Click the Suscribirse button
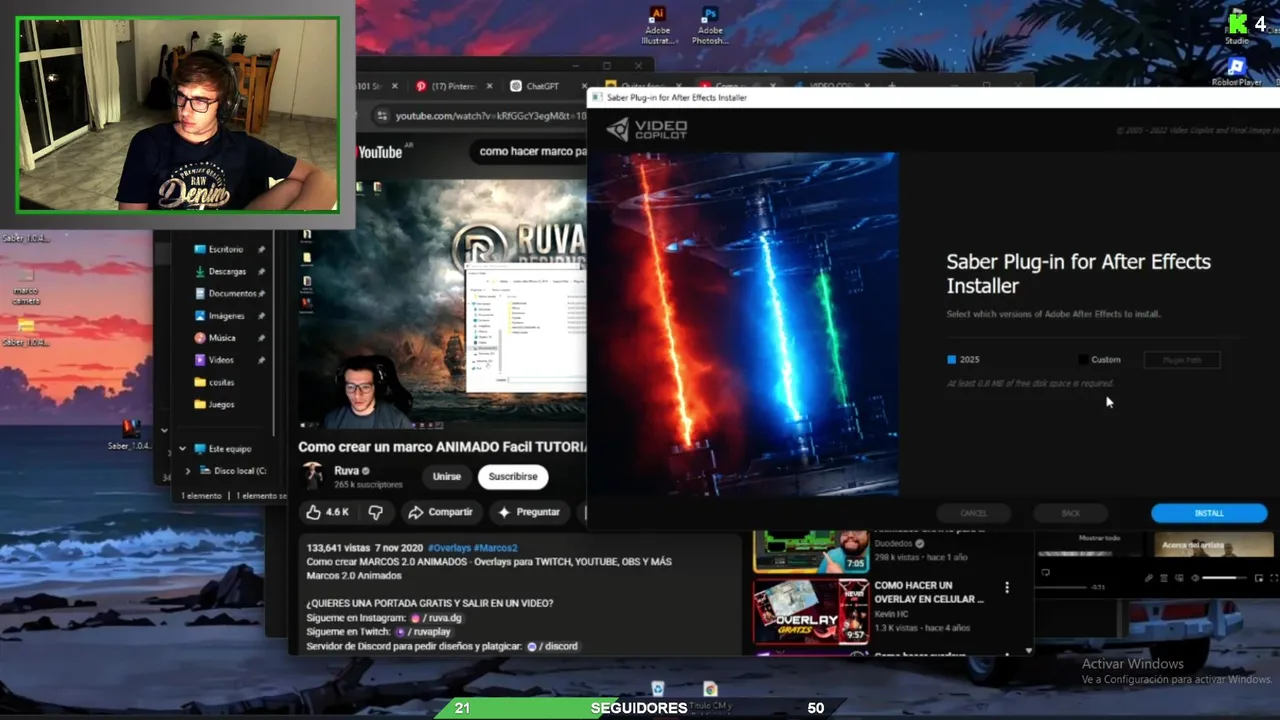1280x720 pixels. pos(512,477)
